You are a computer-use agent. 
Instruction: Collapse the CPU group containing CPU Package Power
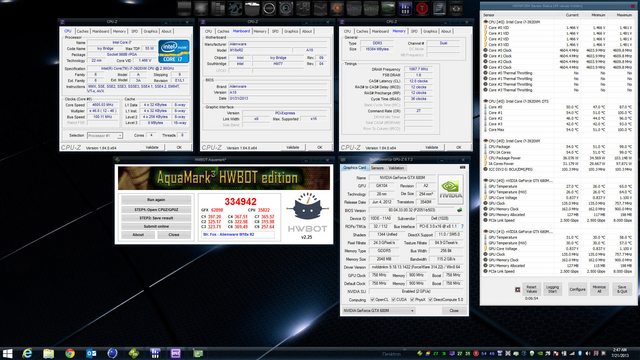[x=486, y=141]
